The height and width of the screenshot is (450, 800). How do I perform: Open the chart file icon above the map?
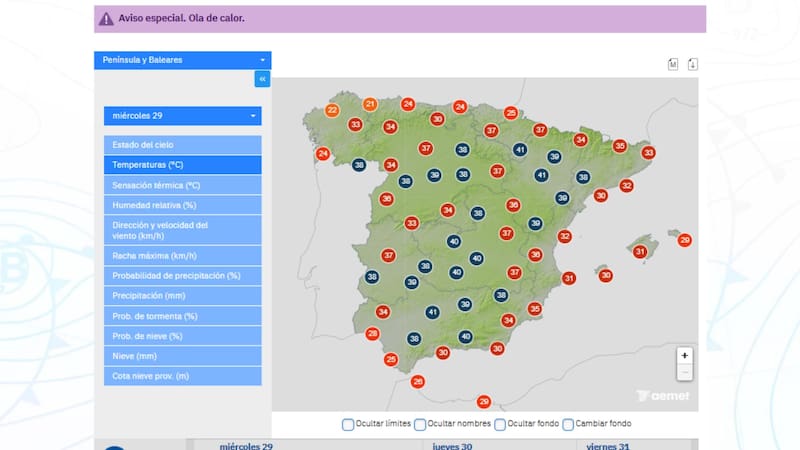pos(673,64)
